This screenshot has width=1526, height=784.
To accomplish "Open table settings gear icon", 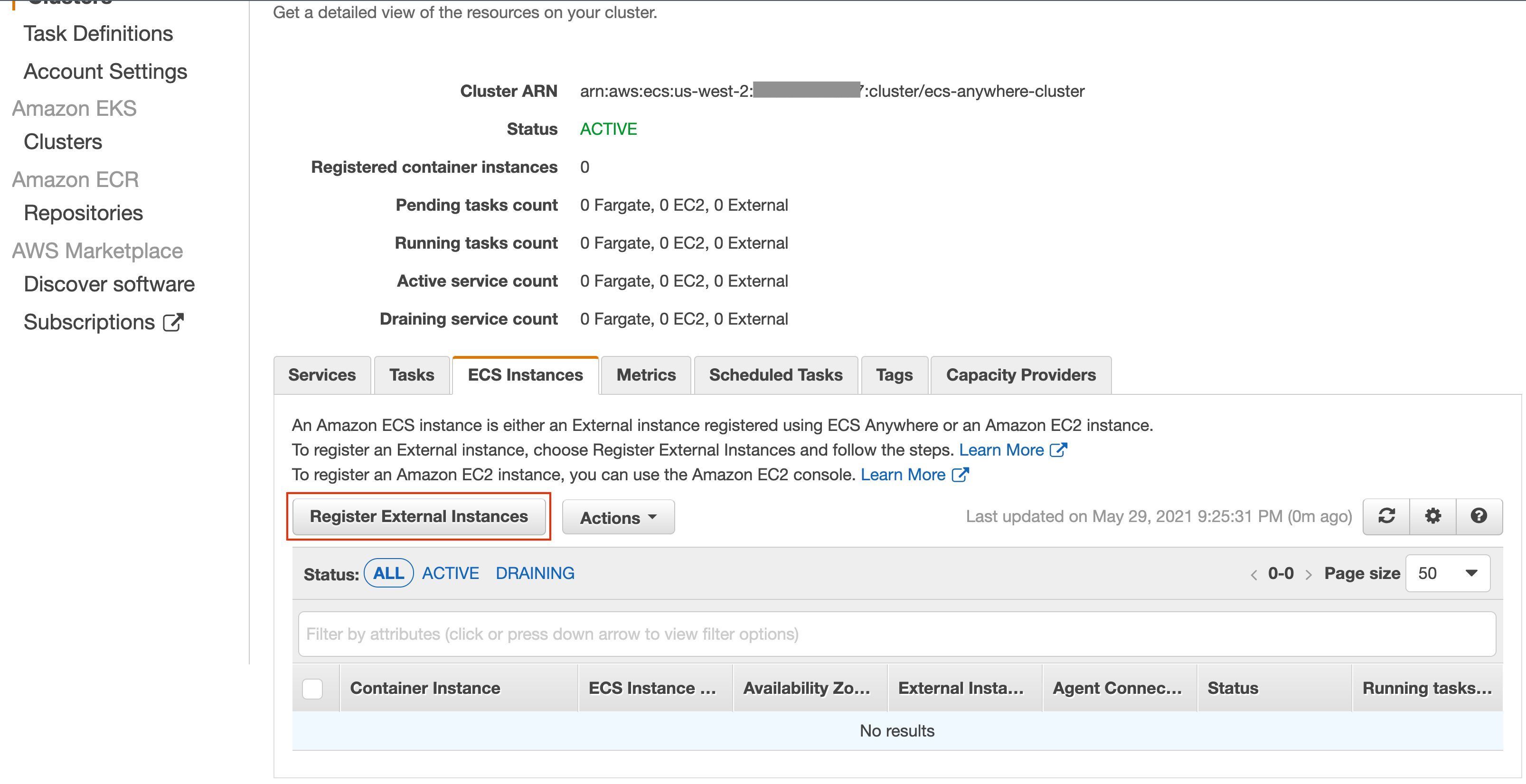I will coord(1432,516).
